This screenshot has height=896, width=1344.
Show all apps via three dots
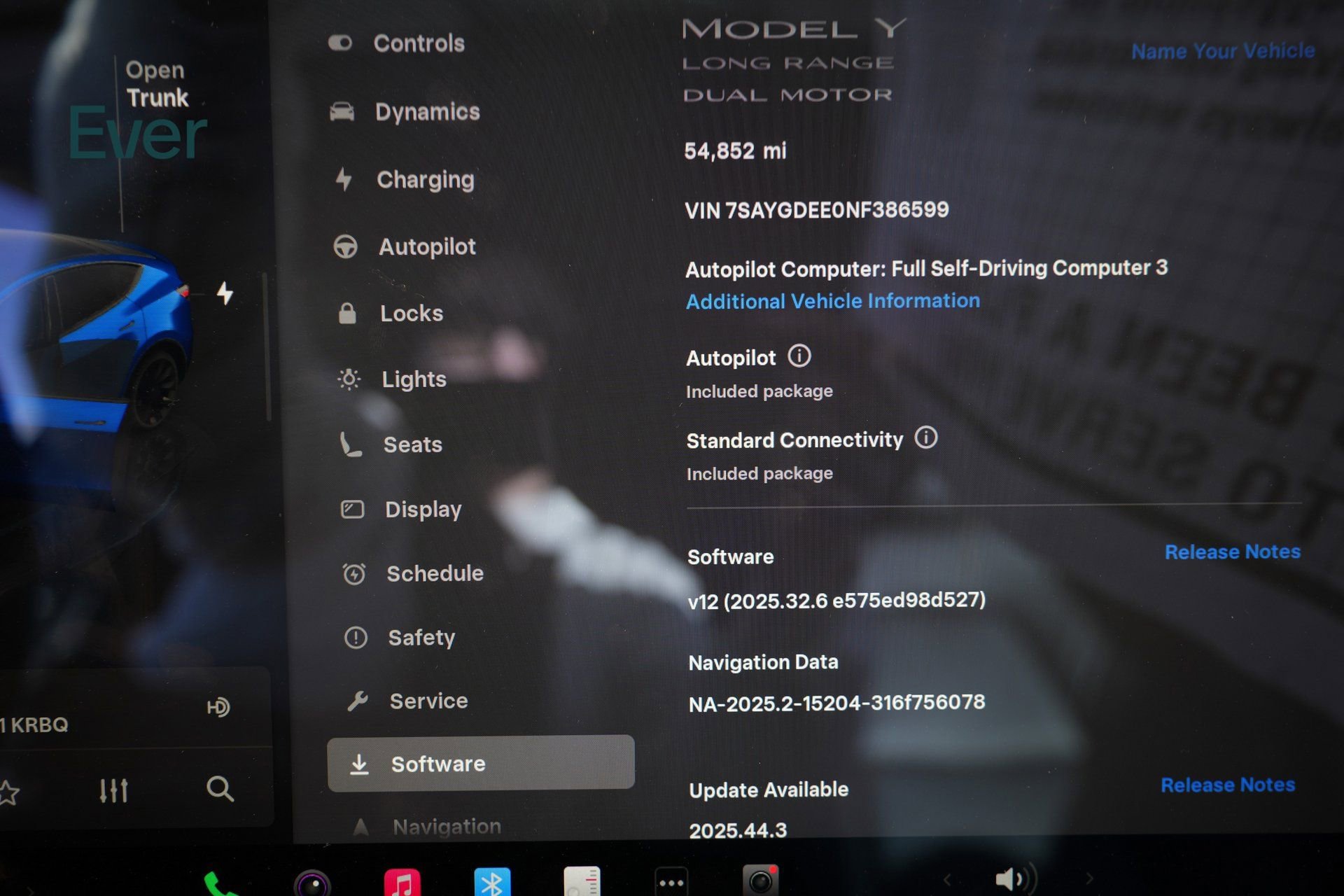pos(671,882)
